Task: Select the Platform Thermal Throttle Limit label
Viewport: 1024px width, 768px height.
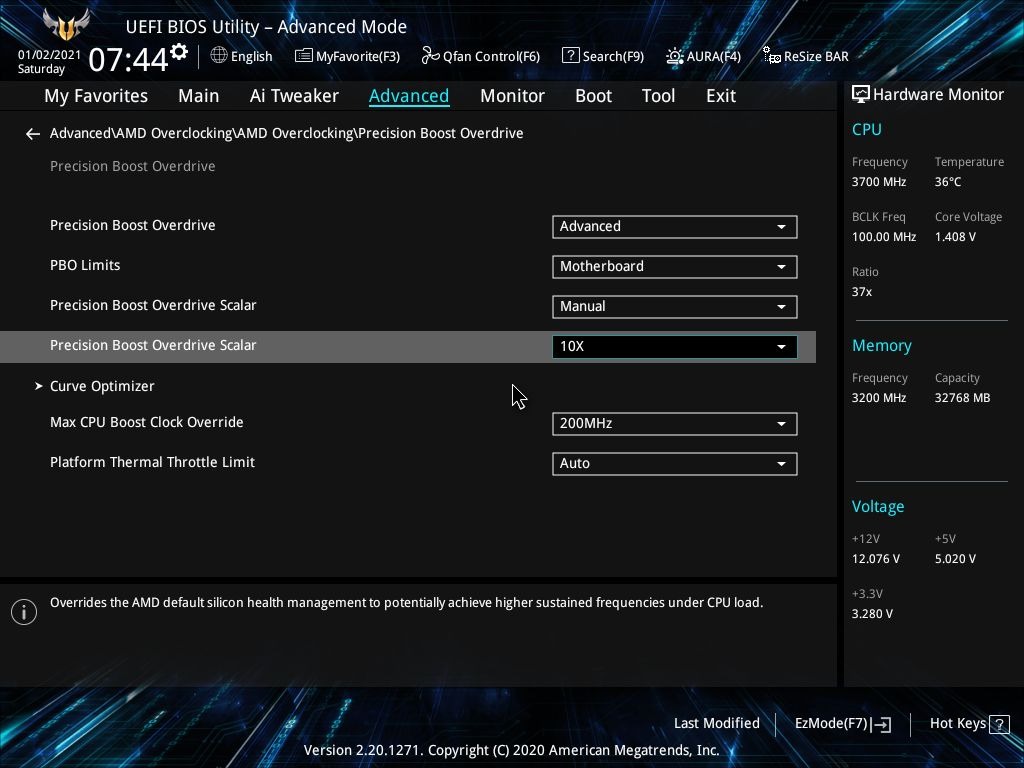Action: 152,462
